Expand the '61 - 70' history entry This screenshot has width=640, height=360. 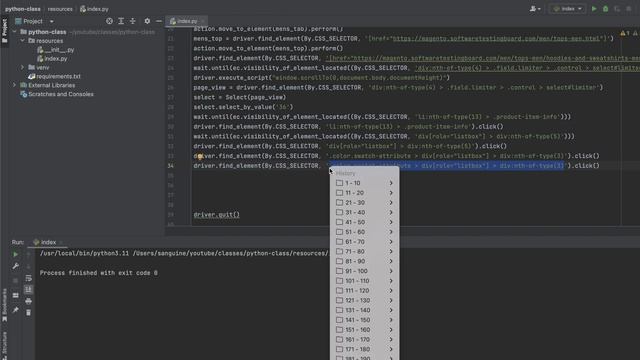click(364, 242)
